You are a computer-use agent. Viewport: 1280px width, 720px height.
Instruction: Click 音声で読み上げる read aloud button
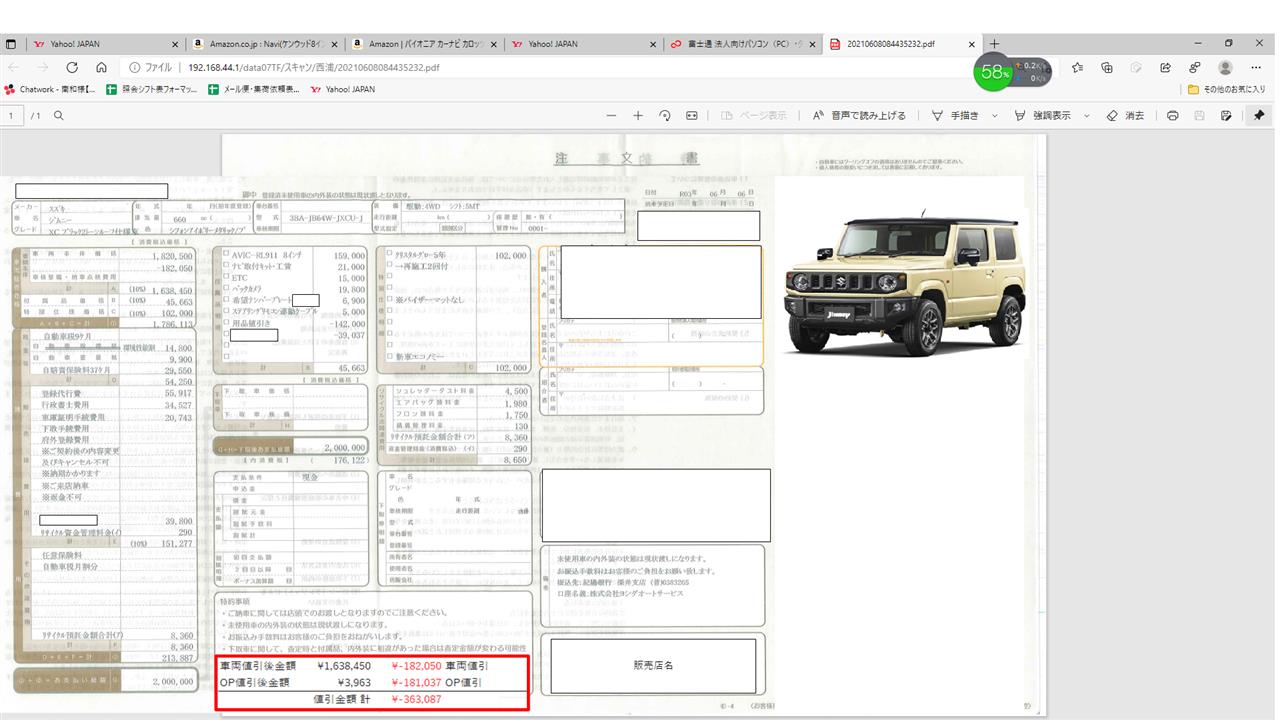click(x=859, y=115)
